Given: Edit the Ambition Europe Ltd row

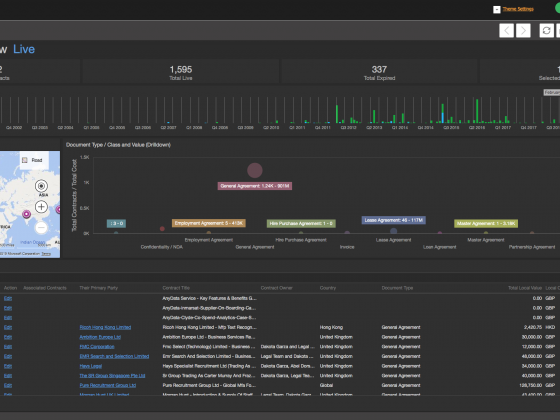Looking at the screenshot, I should [8, 337].
